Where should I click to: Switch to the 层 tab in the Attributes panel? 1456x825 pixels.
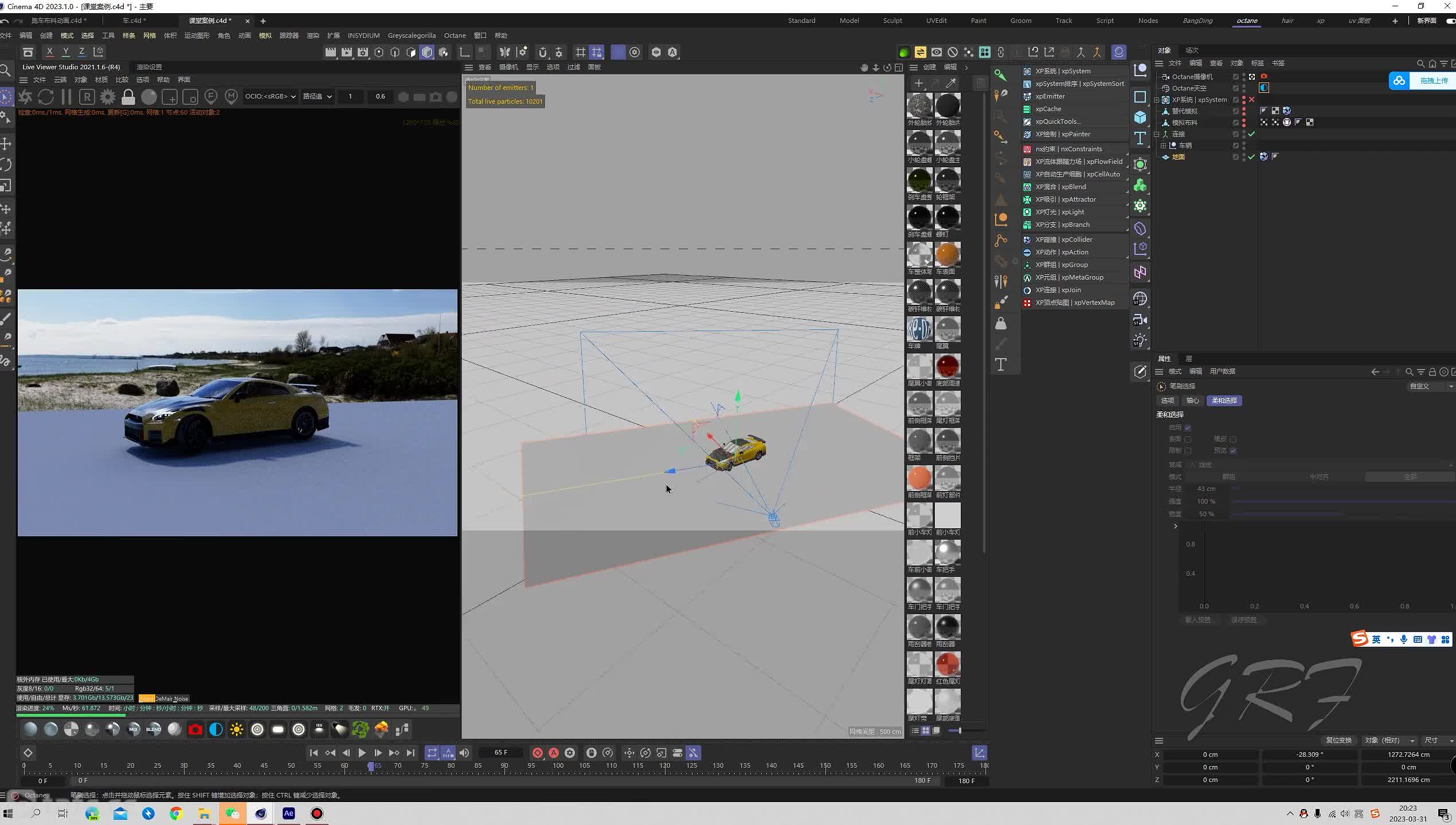click(x=1189, y=359)
